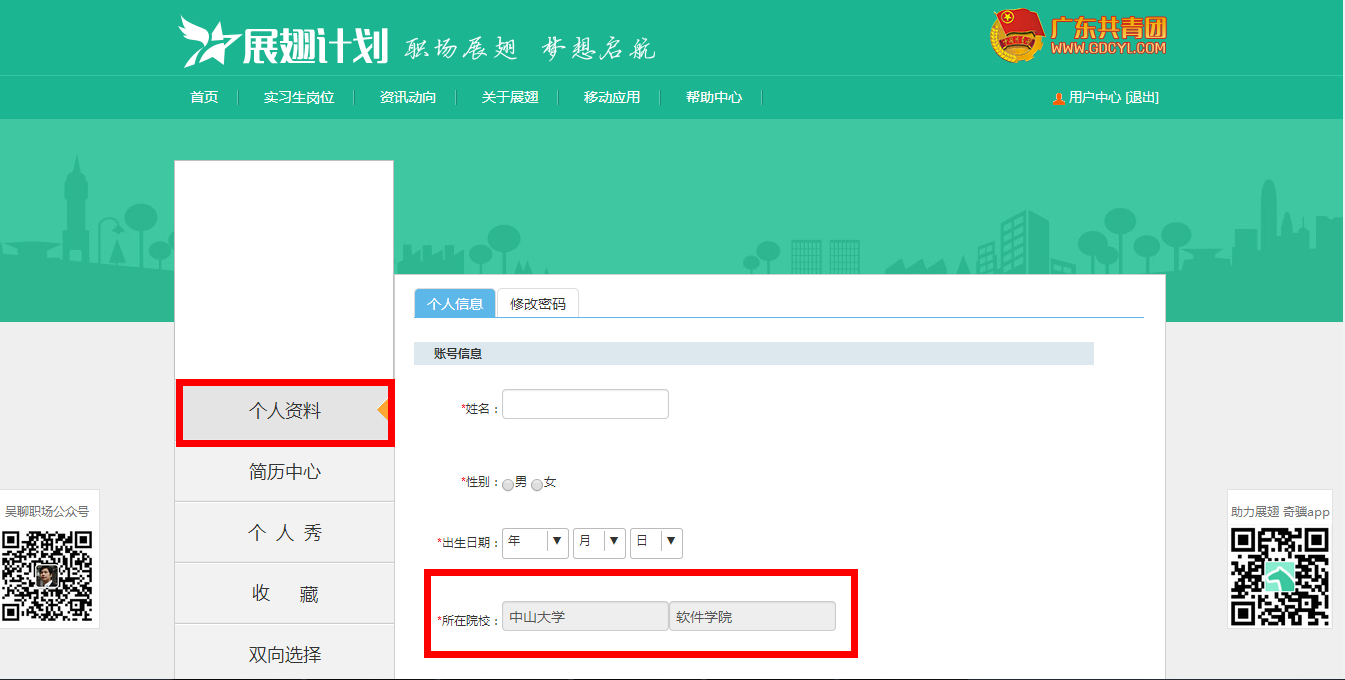Viewport: 1345px width, 680px height.
Task: Open 实习生岗位 in the navigation bar
Action: (x=298, y=97)
